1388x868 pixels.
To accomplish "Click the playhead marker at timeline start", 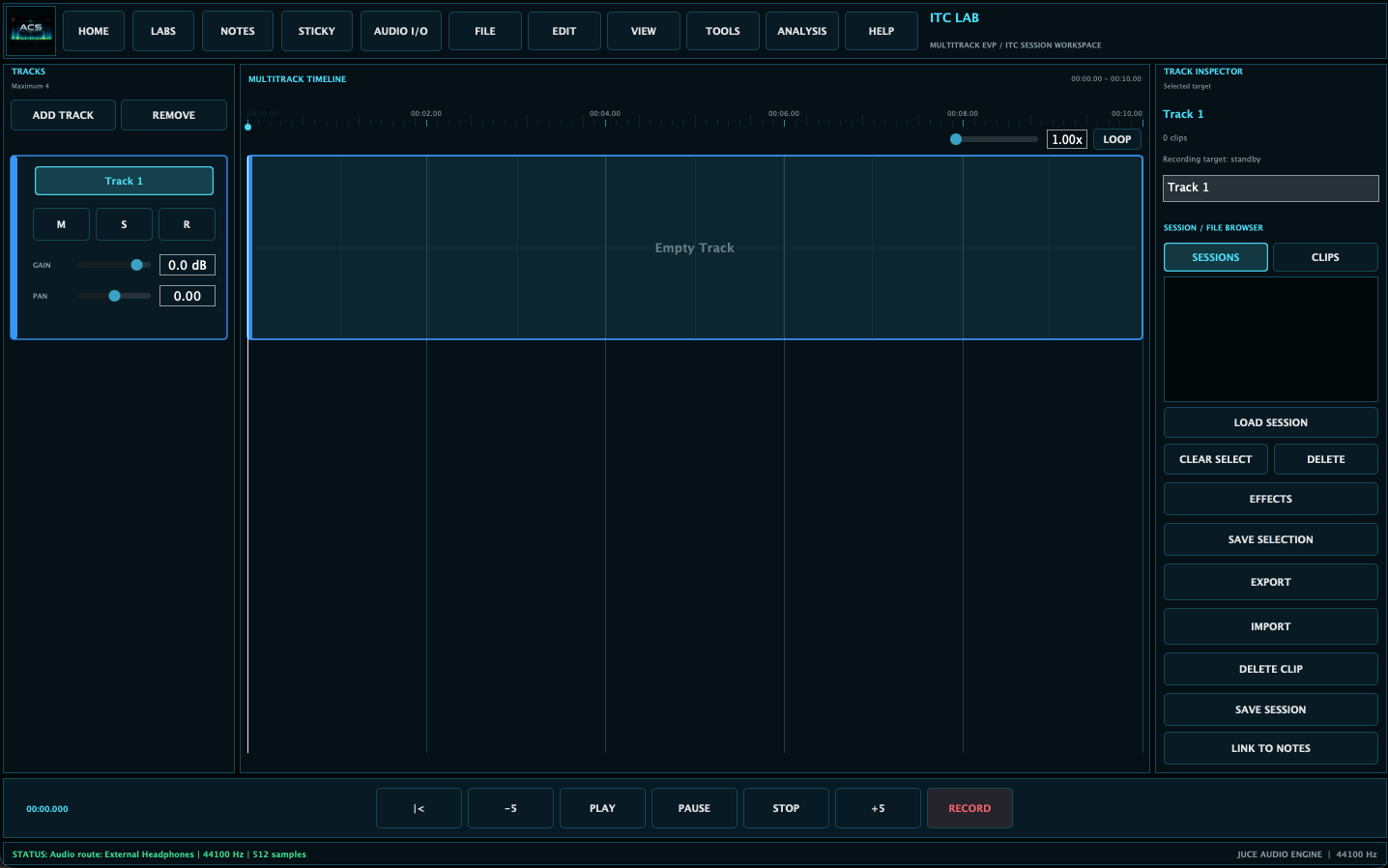I will tap(248, 127).
